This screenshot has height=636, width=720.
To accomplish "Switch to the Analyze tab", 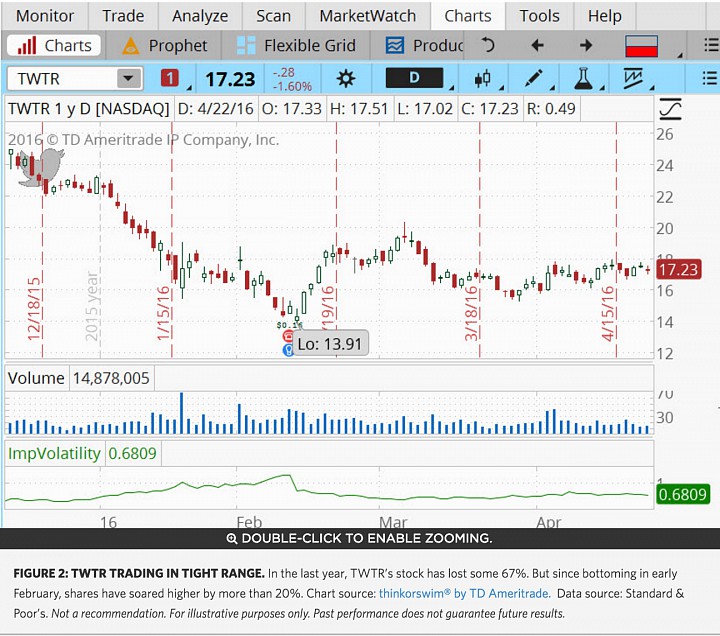I will tap(200, 16).
